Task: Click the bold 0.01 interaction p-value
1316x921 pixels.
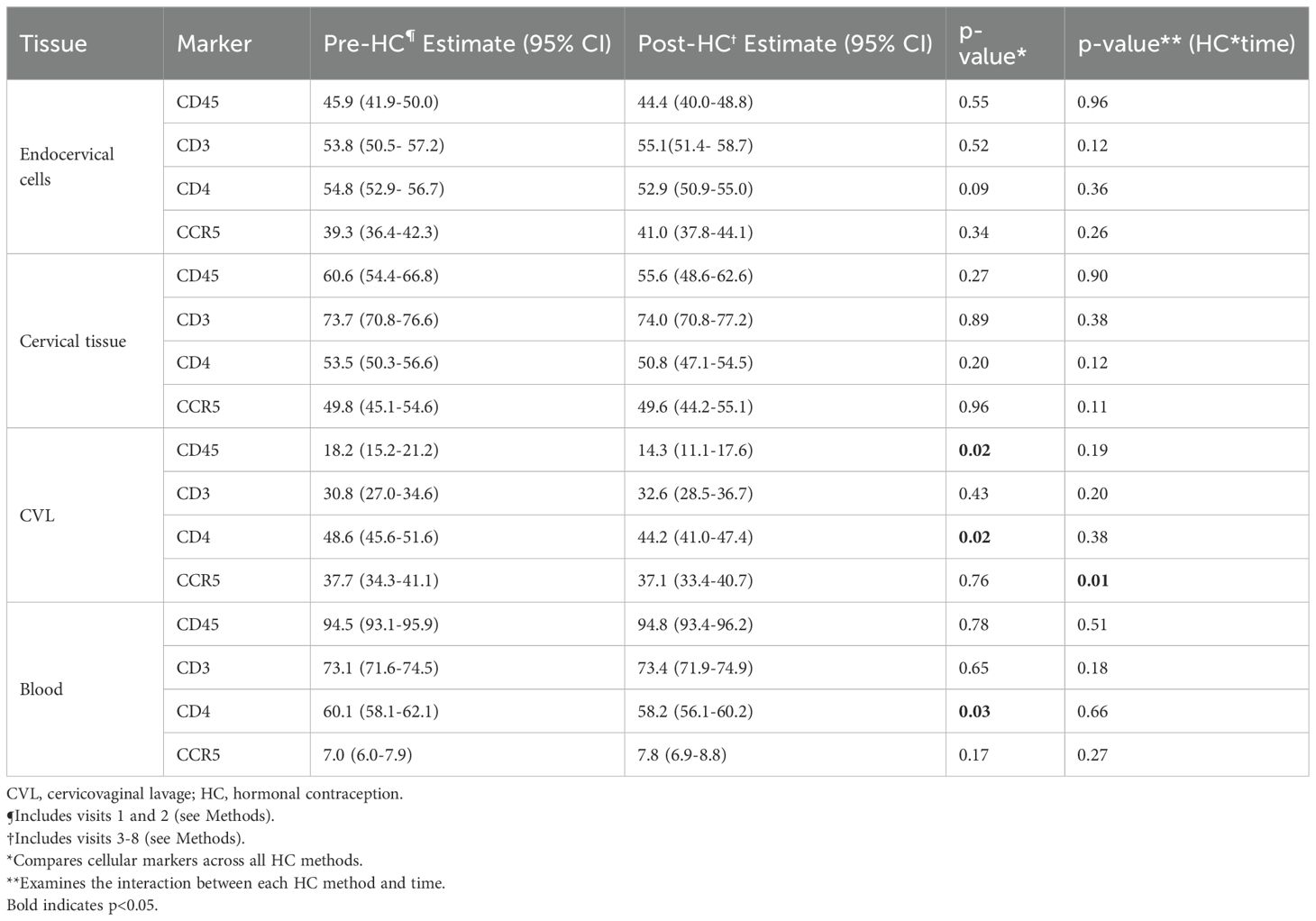Action: point(1092,580)
